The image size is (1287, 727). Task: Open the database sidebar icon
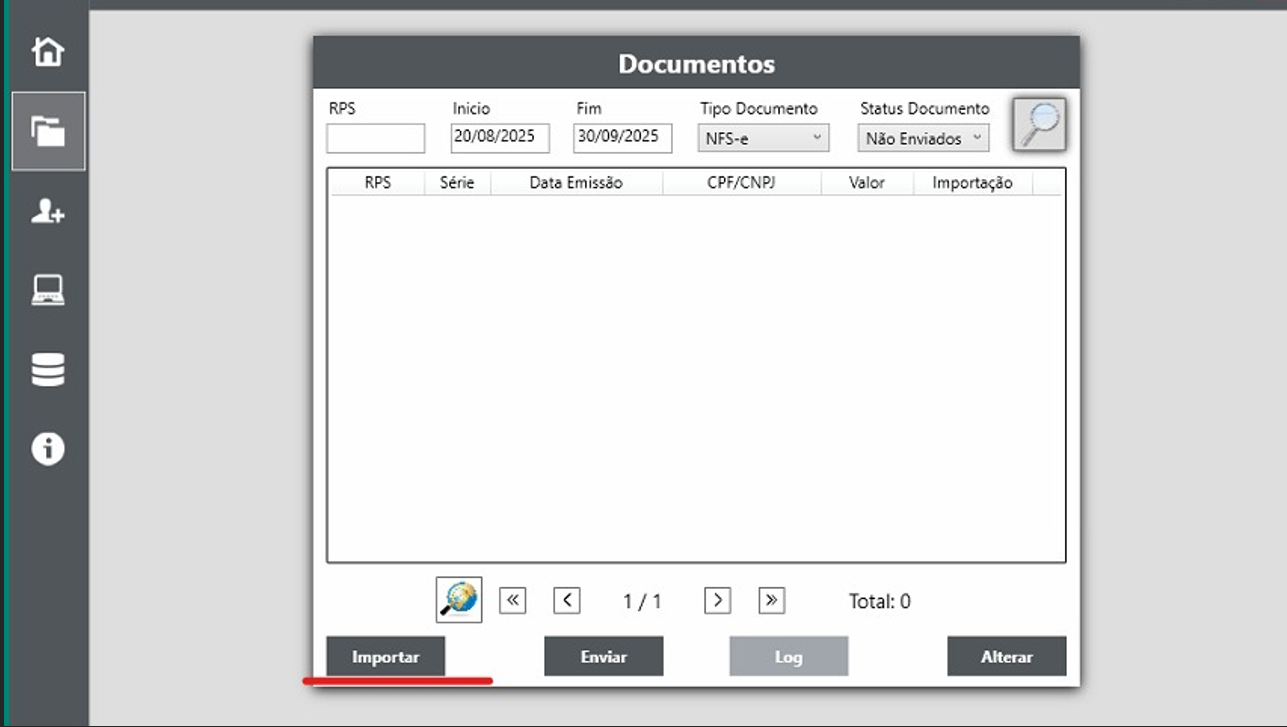[48, 370]
